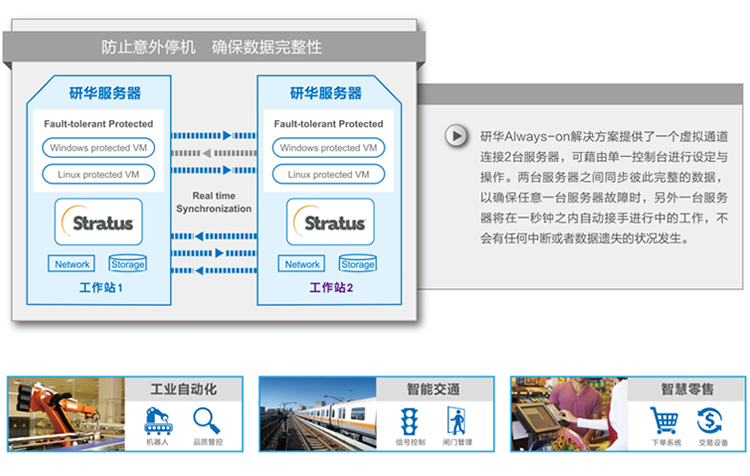750x476 pixels.
Task: Click the Real time Synchronization label
Action: [x=214, y=202]
